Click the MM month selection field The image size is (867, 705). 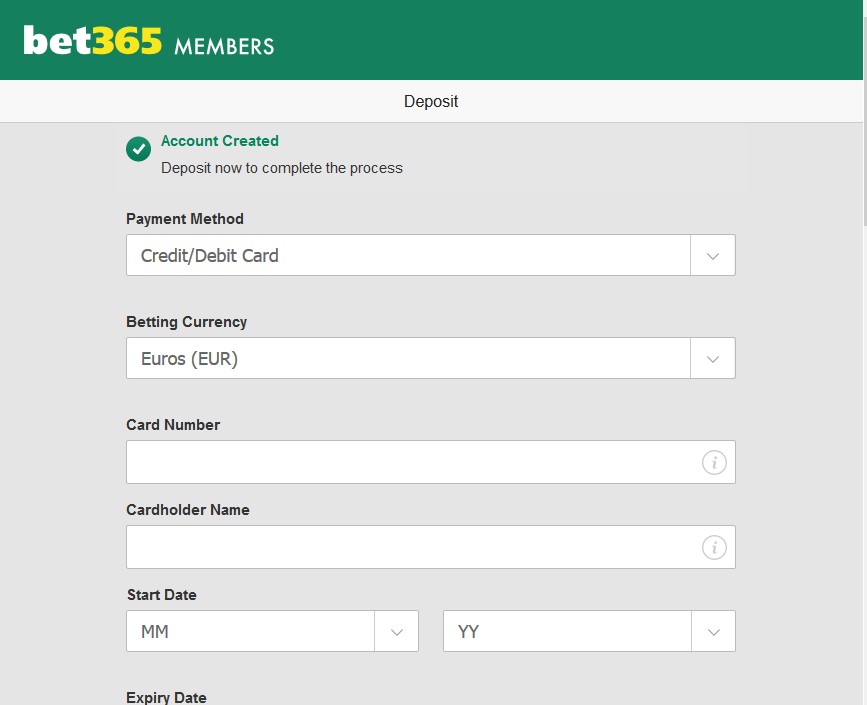(250, 631)
